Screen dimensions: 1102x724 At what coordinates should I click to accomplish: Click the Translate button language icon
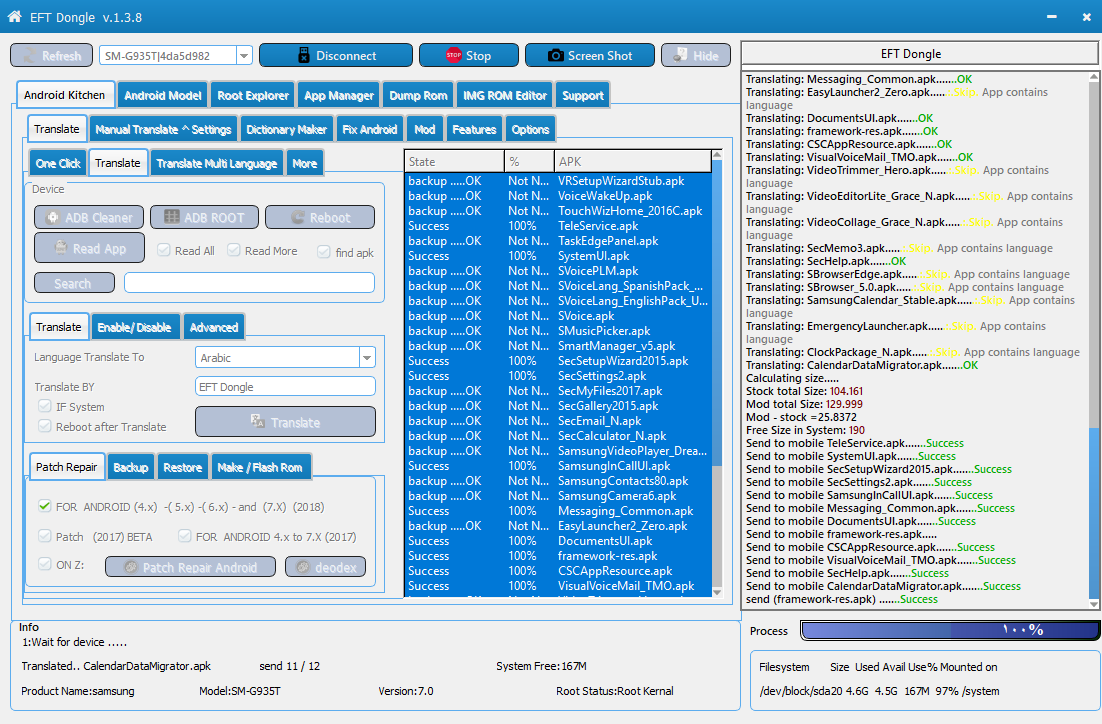pyautogui.click(x=258, y=421)
